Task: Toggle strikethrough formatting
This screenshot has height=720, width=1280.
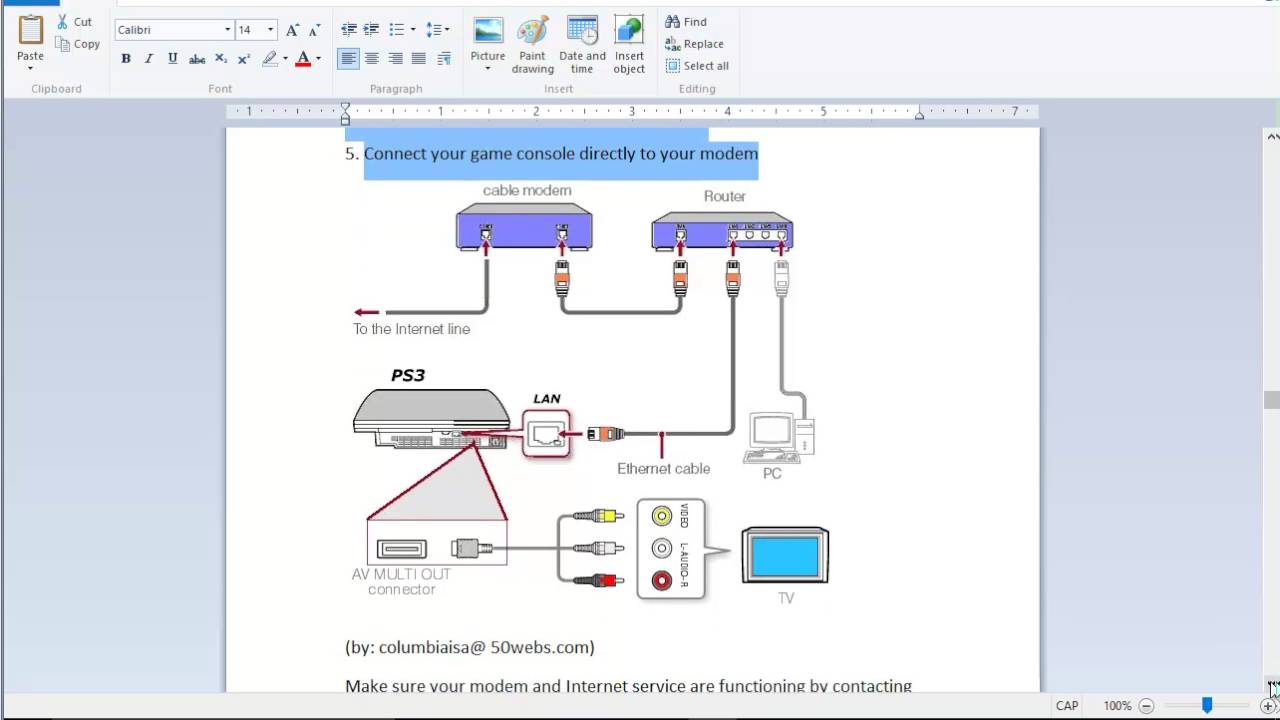Action: [197, 59]
